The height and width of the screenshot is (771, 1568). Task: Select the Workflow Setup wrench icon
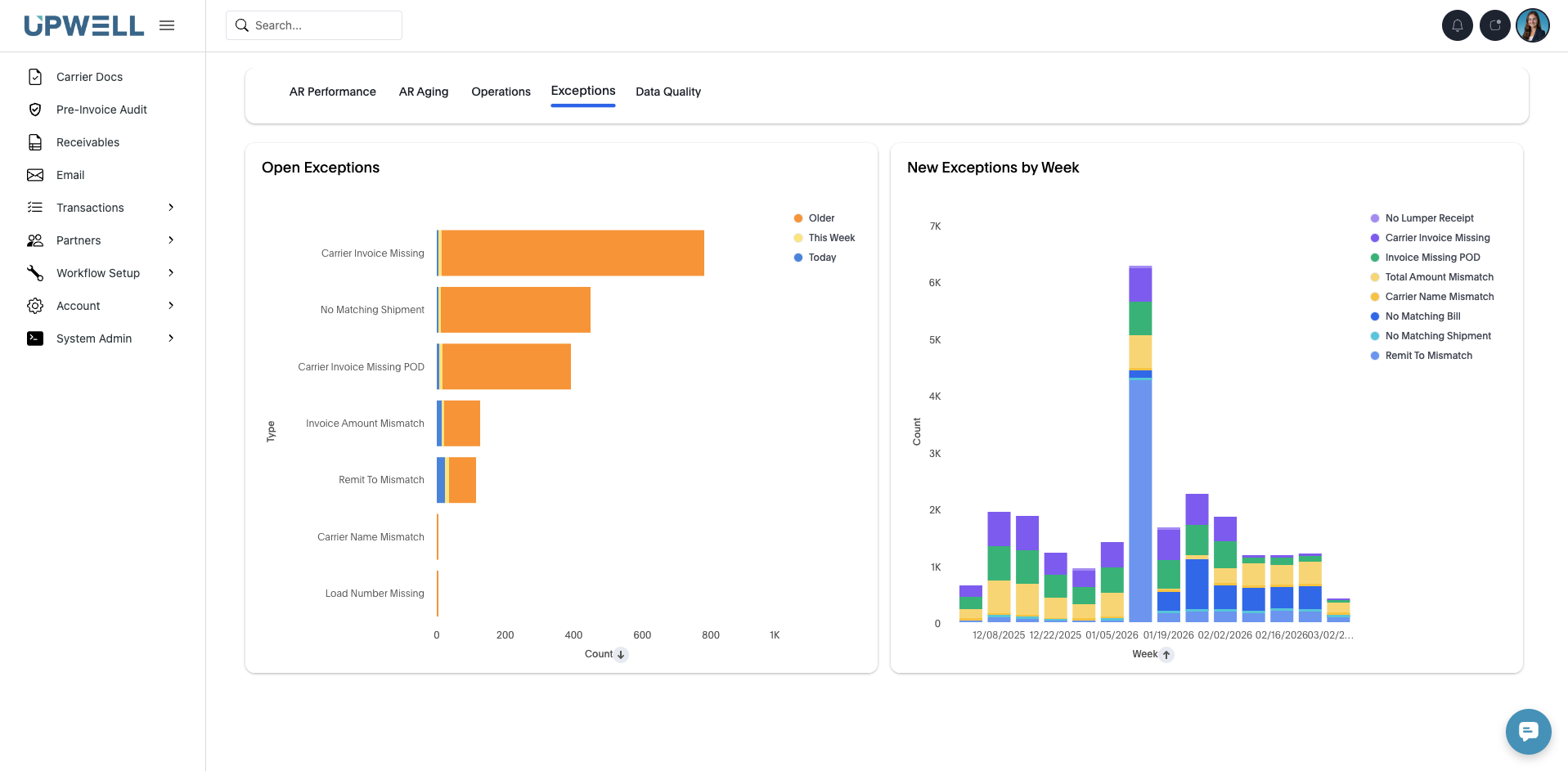[34, 272]
